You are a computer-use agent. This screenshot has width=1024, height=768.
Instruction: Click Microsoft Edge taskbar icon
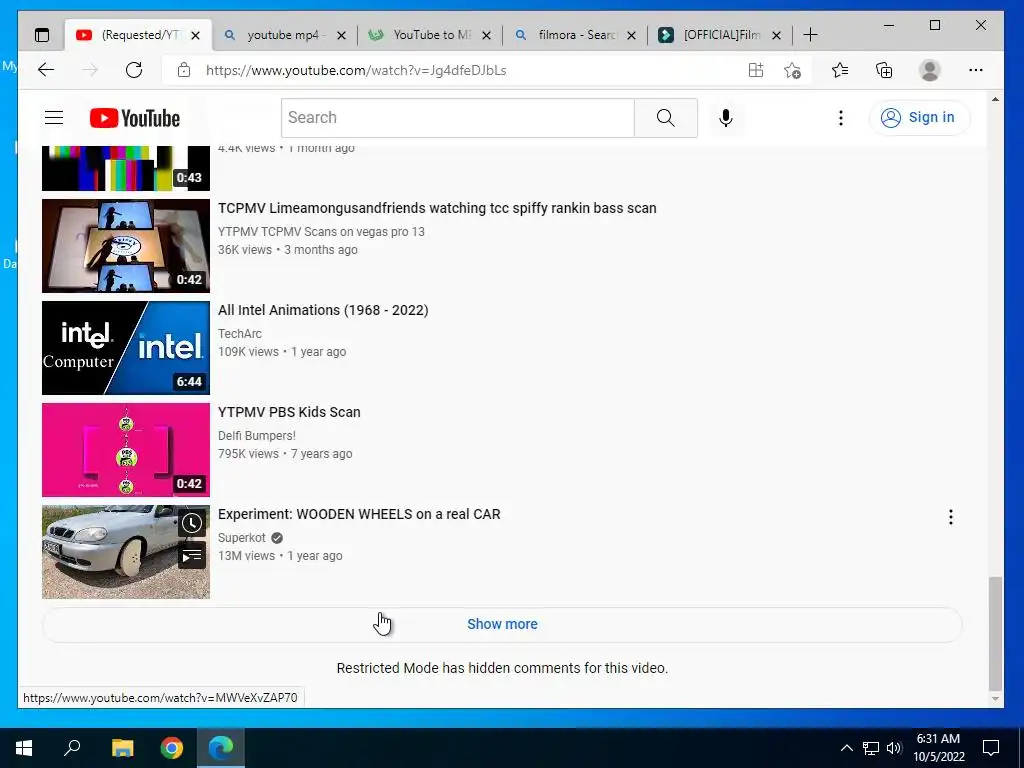221,748
